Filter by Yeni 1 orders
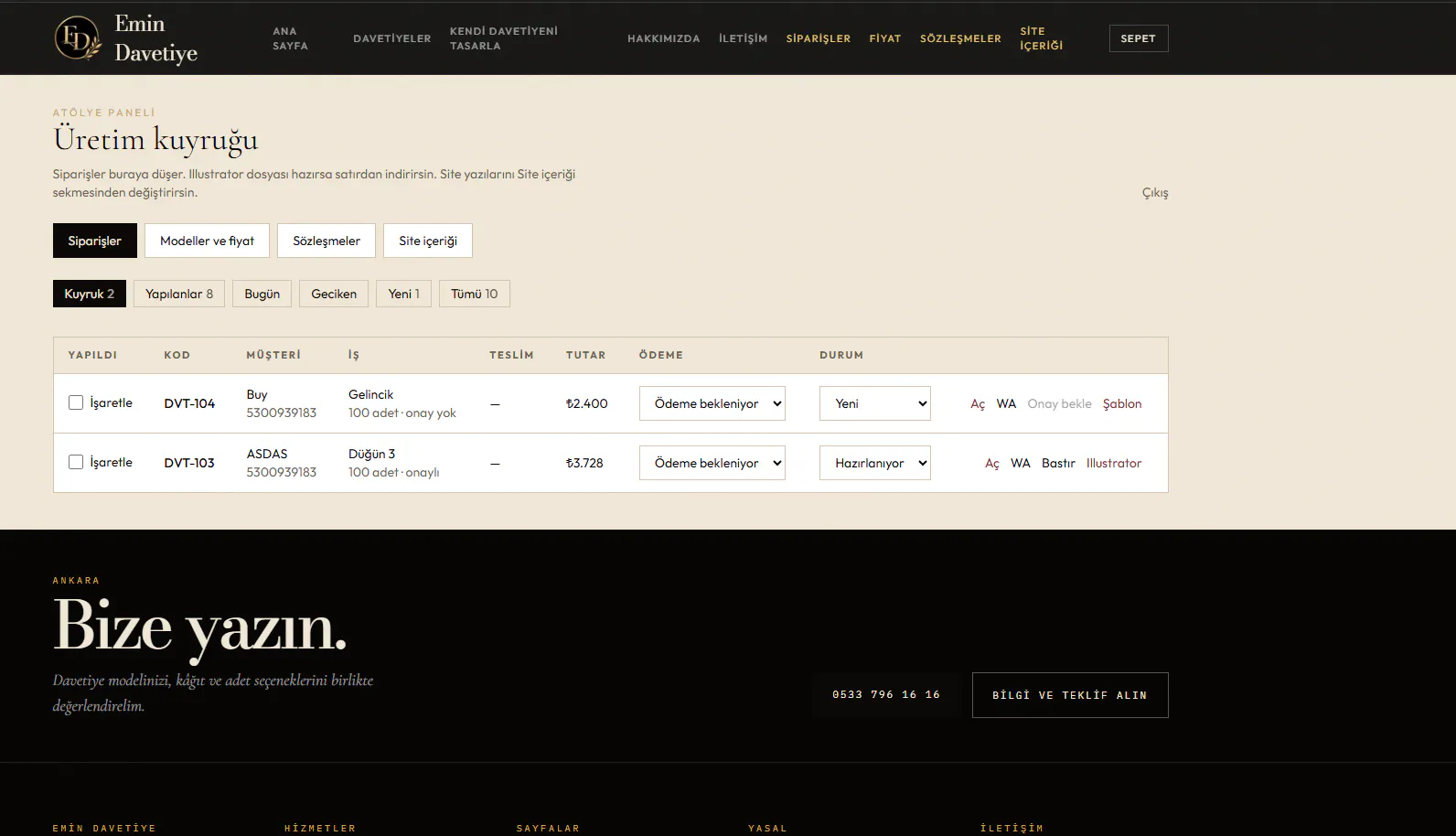The height and width of the screenshot is (836, 1456). [404, 294]
